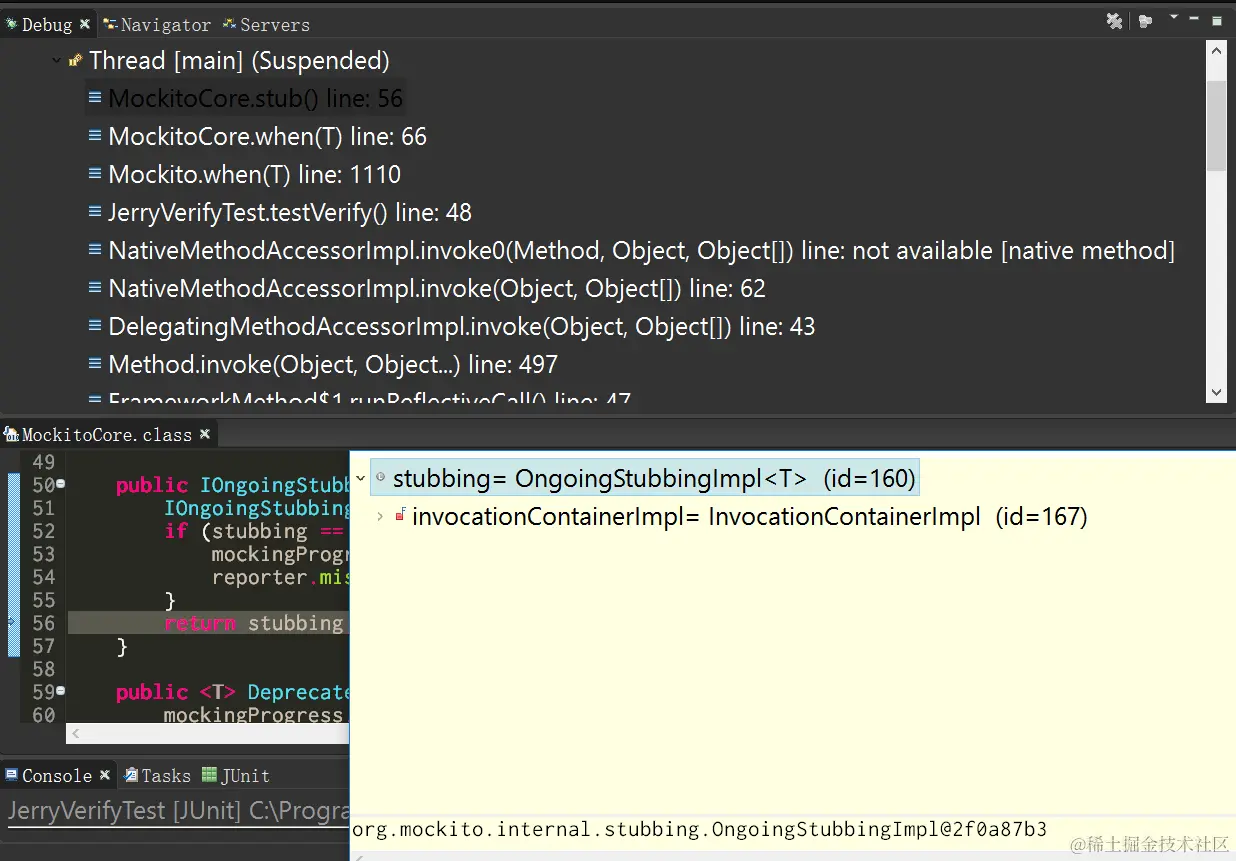The width and height of the screenshot is (1236, 861).
Task: Collapse the method fold at line 59
Action: click(x=61, y=691)
